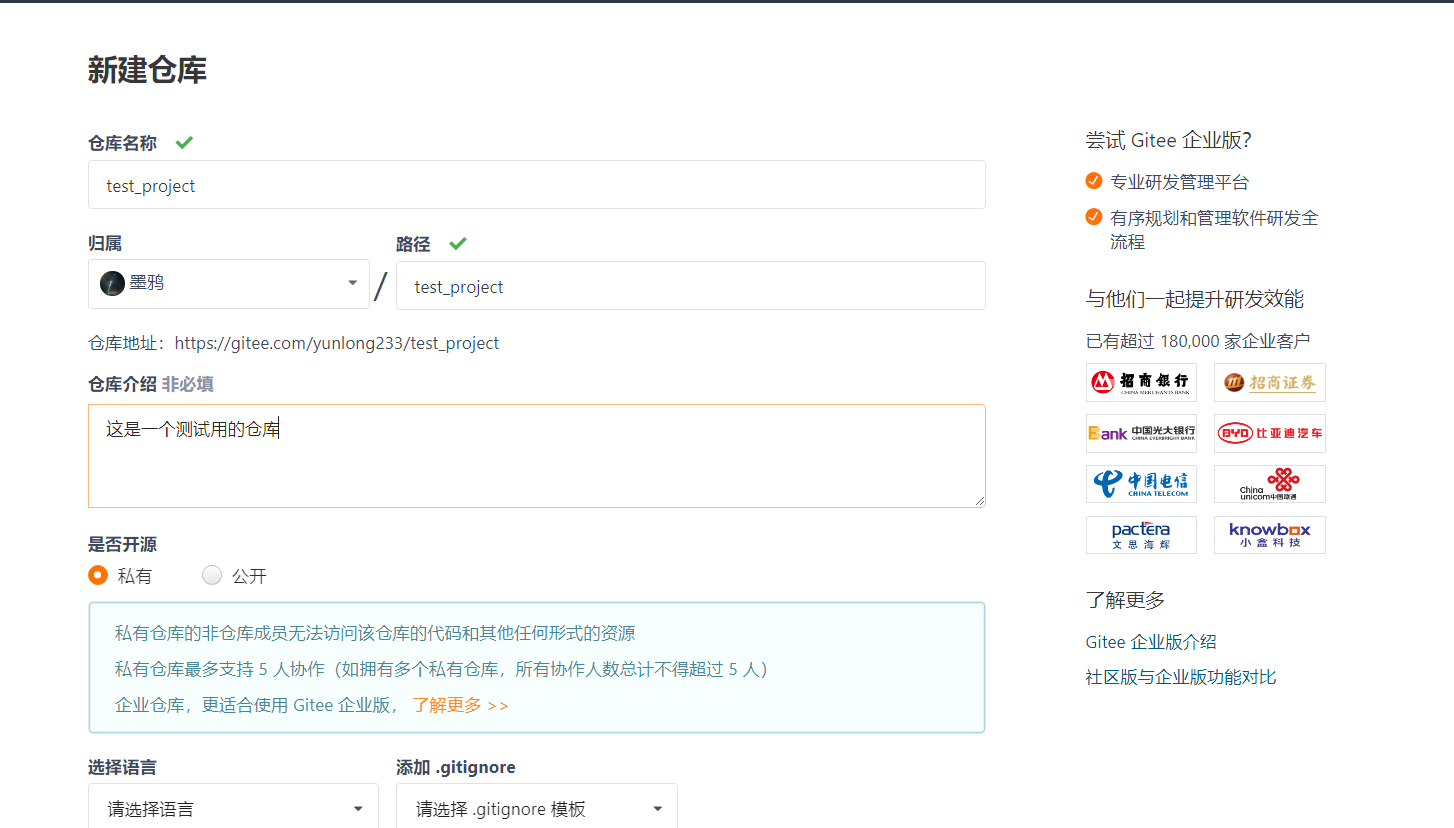Click the knowbox 小盒科技 logo

pyautogui.click(x=1269, y=534)
